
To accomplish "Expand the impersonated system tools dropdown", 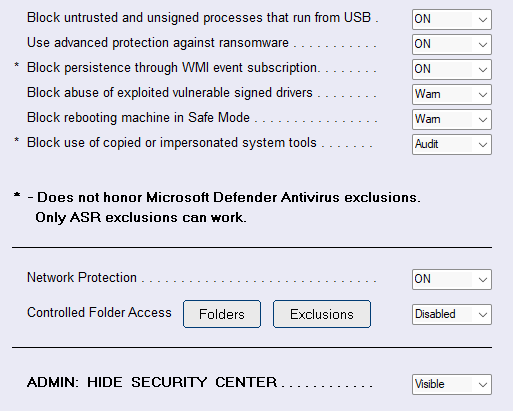I will pyautogui.click(x=452, y=144).
